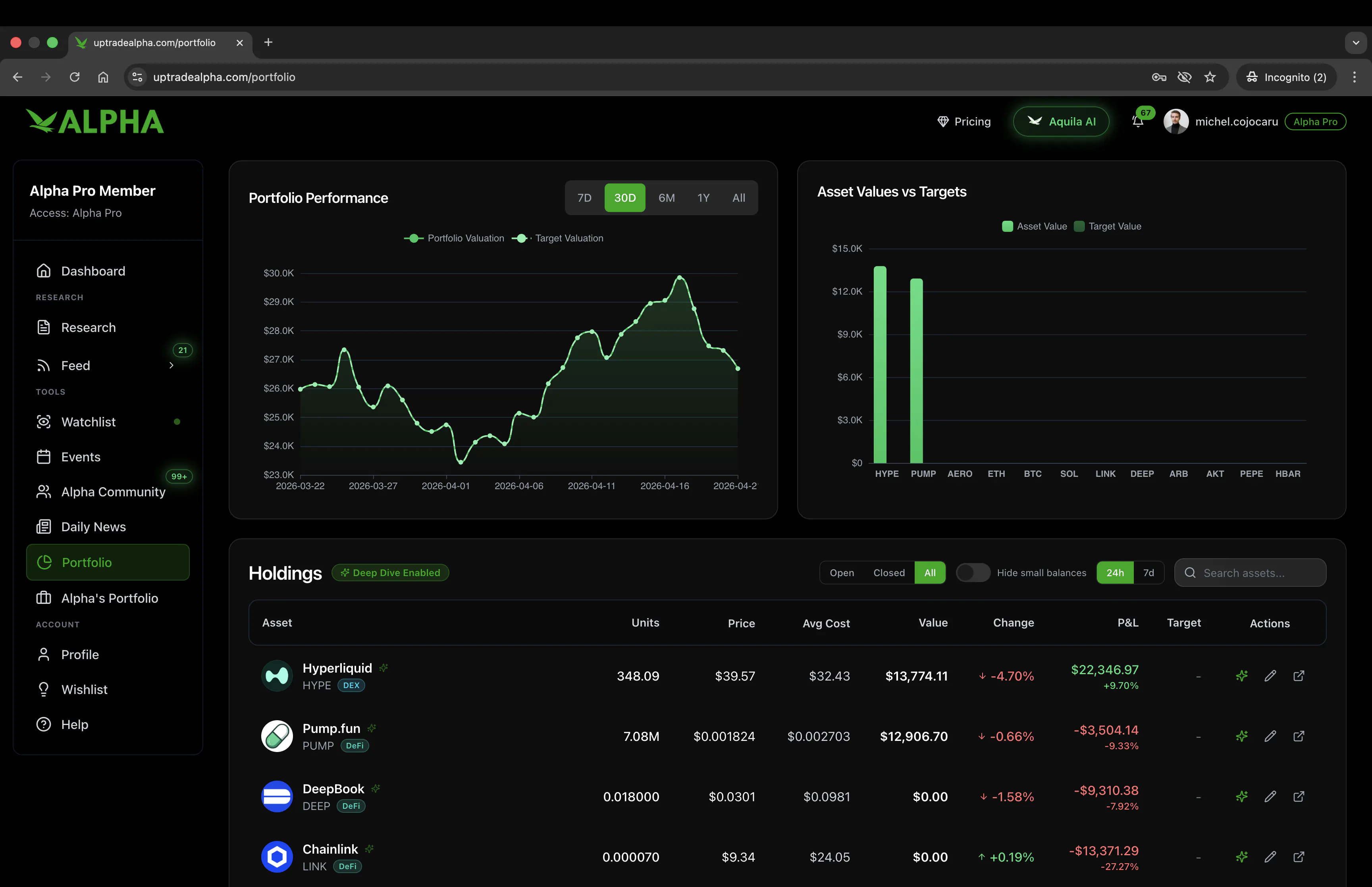Select the 24h change period
The height and width of the screenshot is (887, 1372).
click(x=1115, y=573)
